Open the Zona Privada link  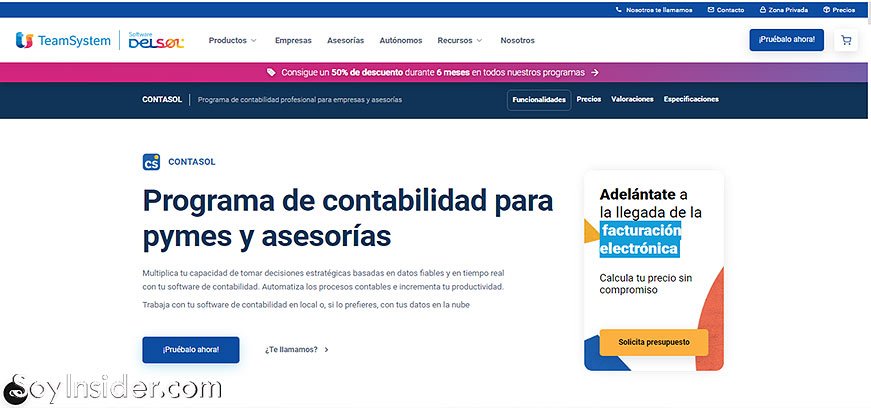(788, 10)
